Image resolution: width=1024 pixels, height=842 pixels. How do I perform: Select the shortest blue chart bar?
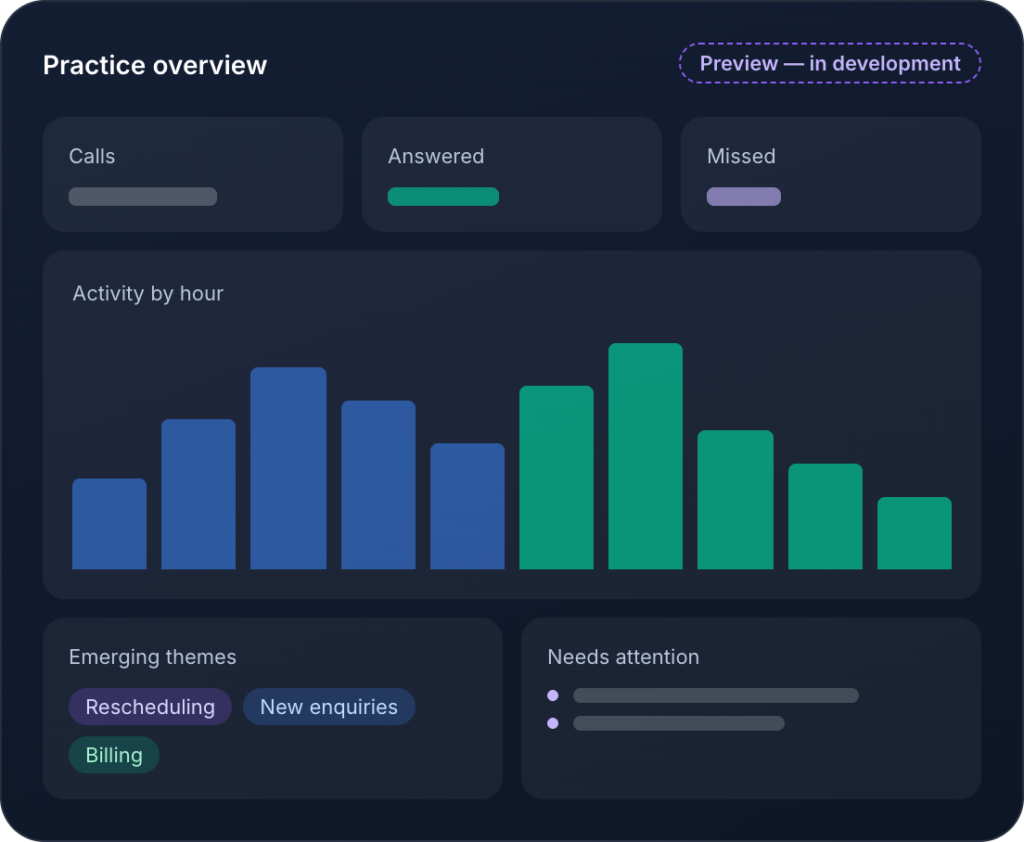[x=109, y=524]
